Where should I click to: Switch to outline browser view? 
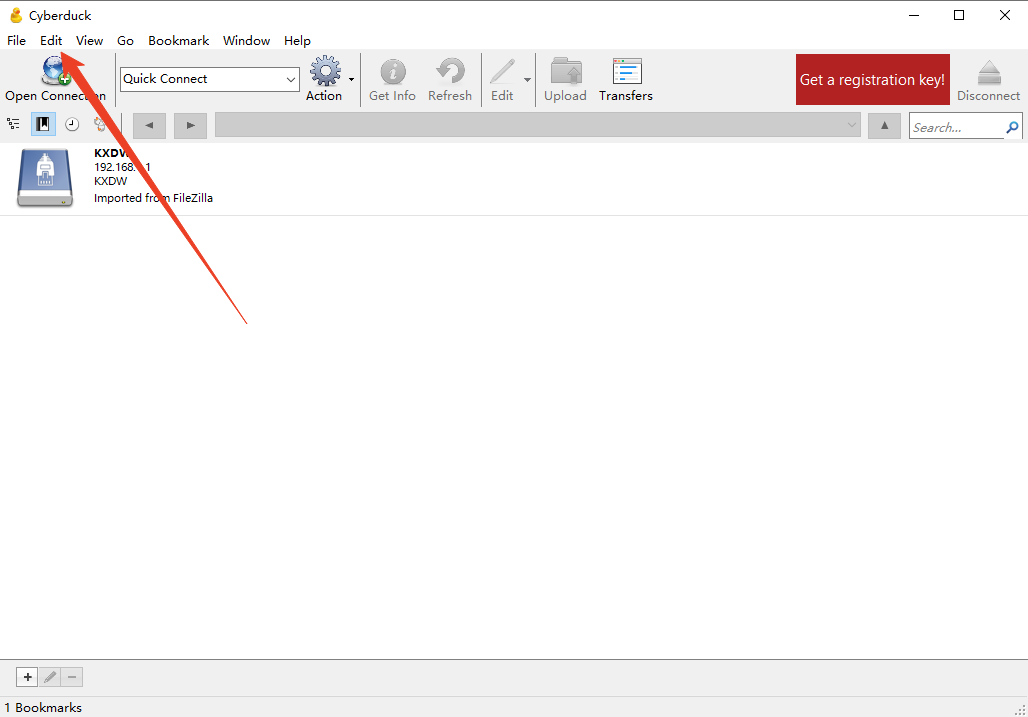coord(13,124)
